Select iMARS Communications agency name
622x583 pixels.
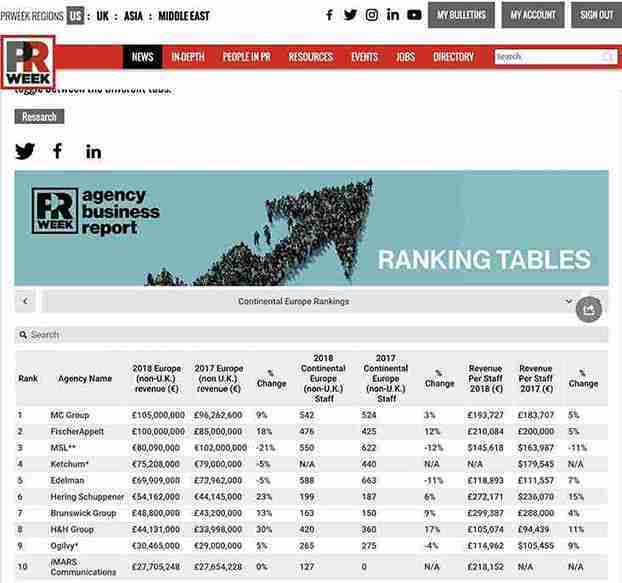pyautogui.click(x=83, y=567)
